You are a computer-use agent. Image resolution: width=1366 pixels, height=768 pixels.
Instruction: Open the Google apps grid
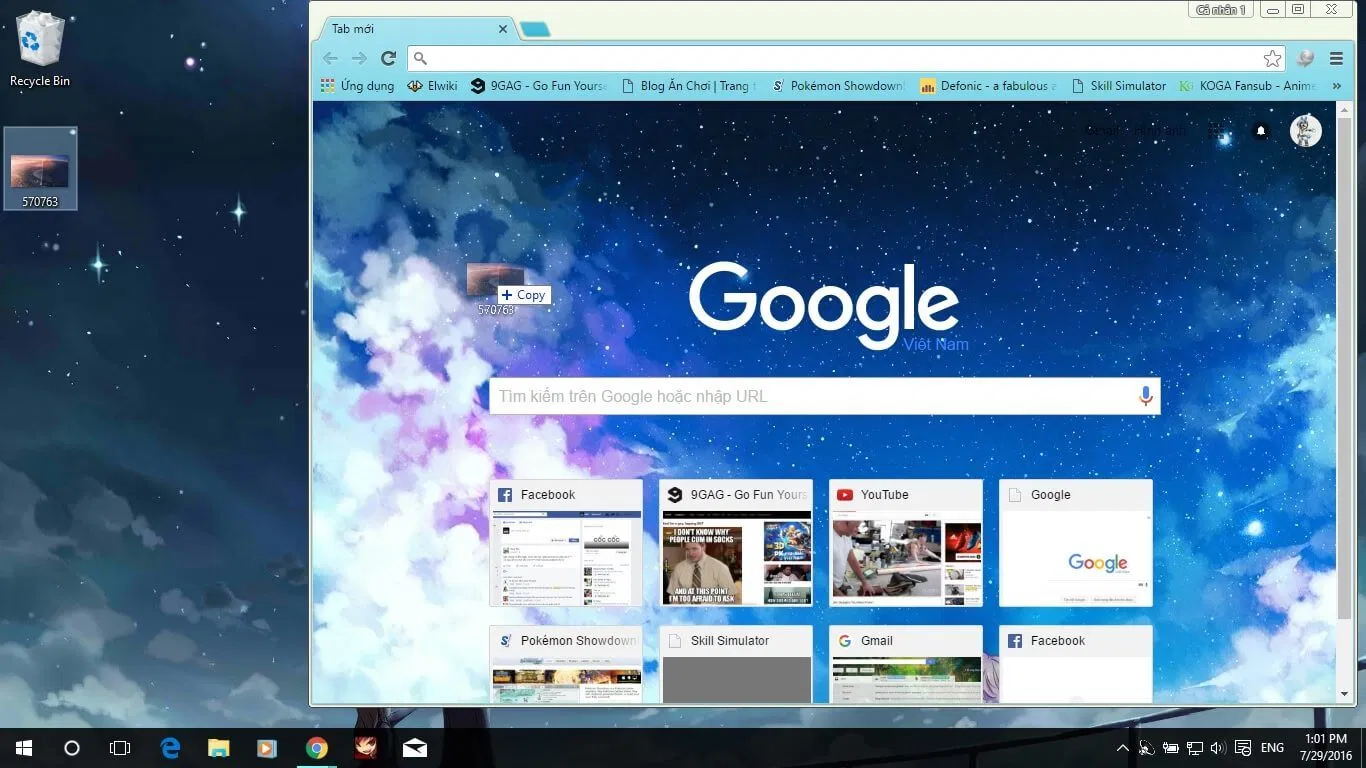point(1215,131)
